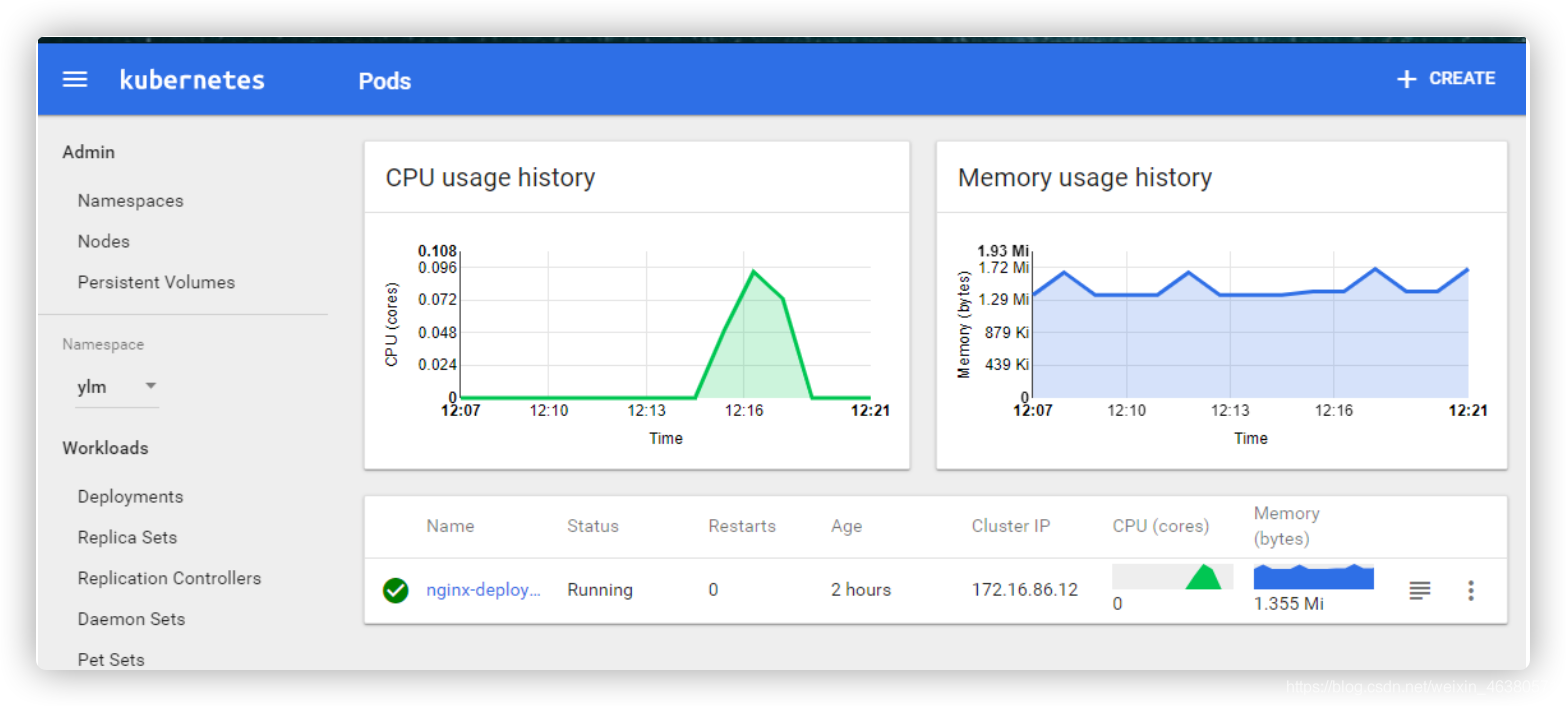Click the Pods page title

[385, 81]
